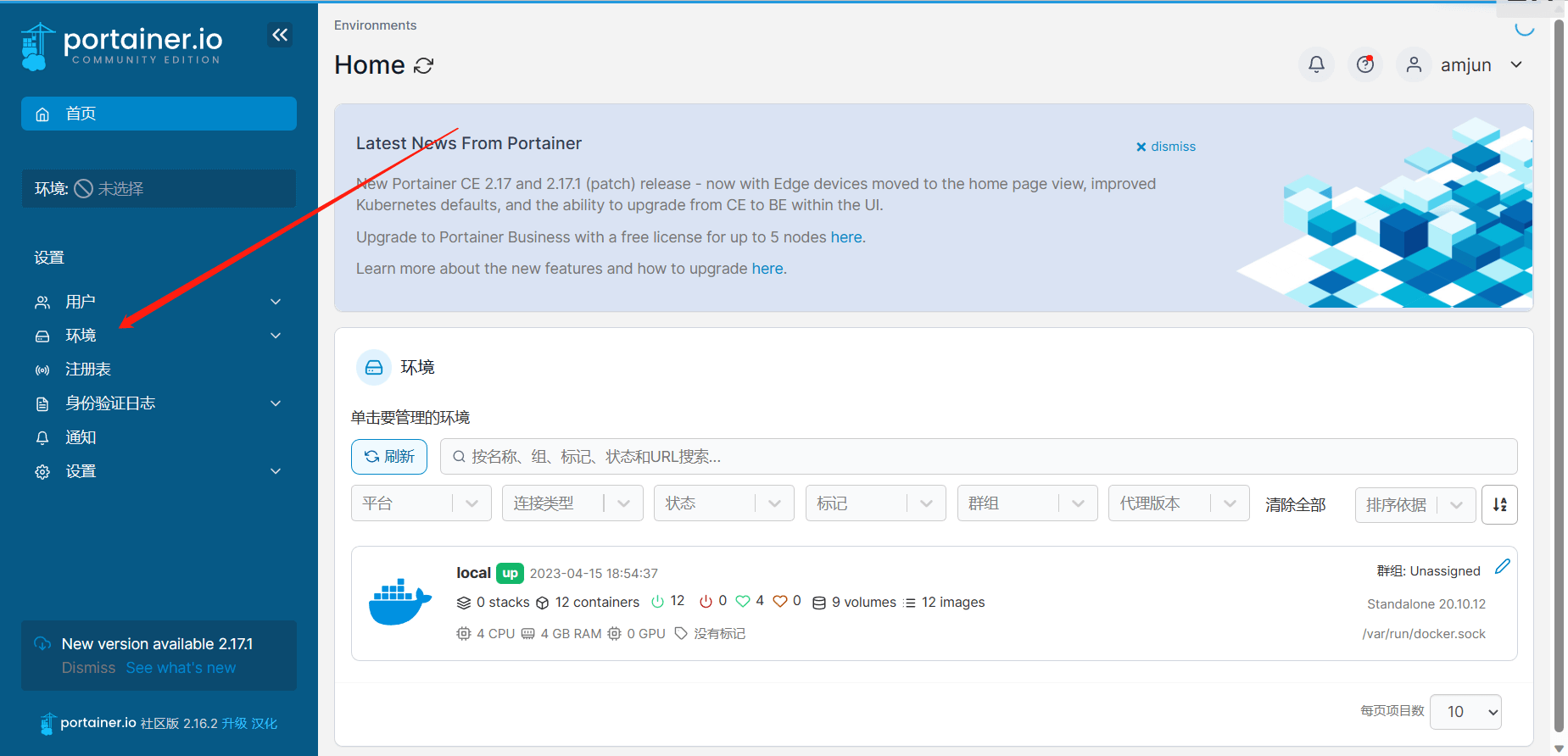
Task: Open the 状态 filter dropdown
Action: [724, 503]
